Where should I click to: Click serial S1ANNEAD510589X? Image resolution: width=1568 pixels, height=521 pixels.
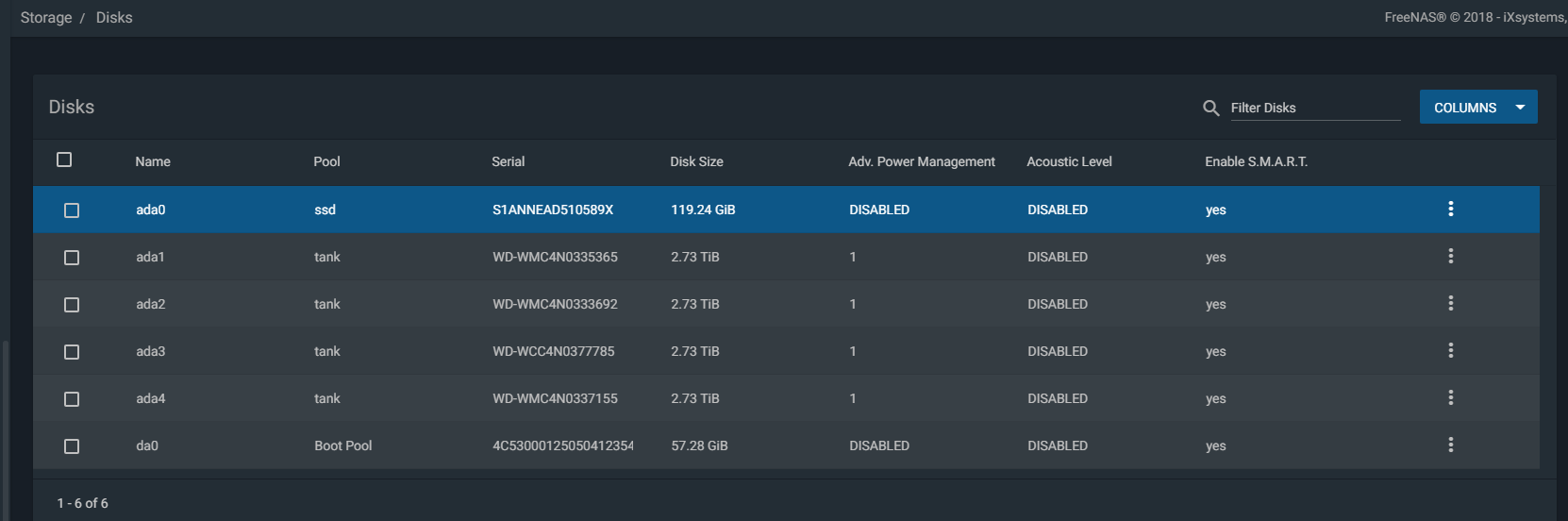pos(553,210)
